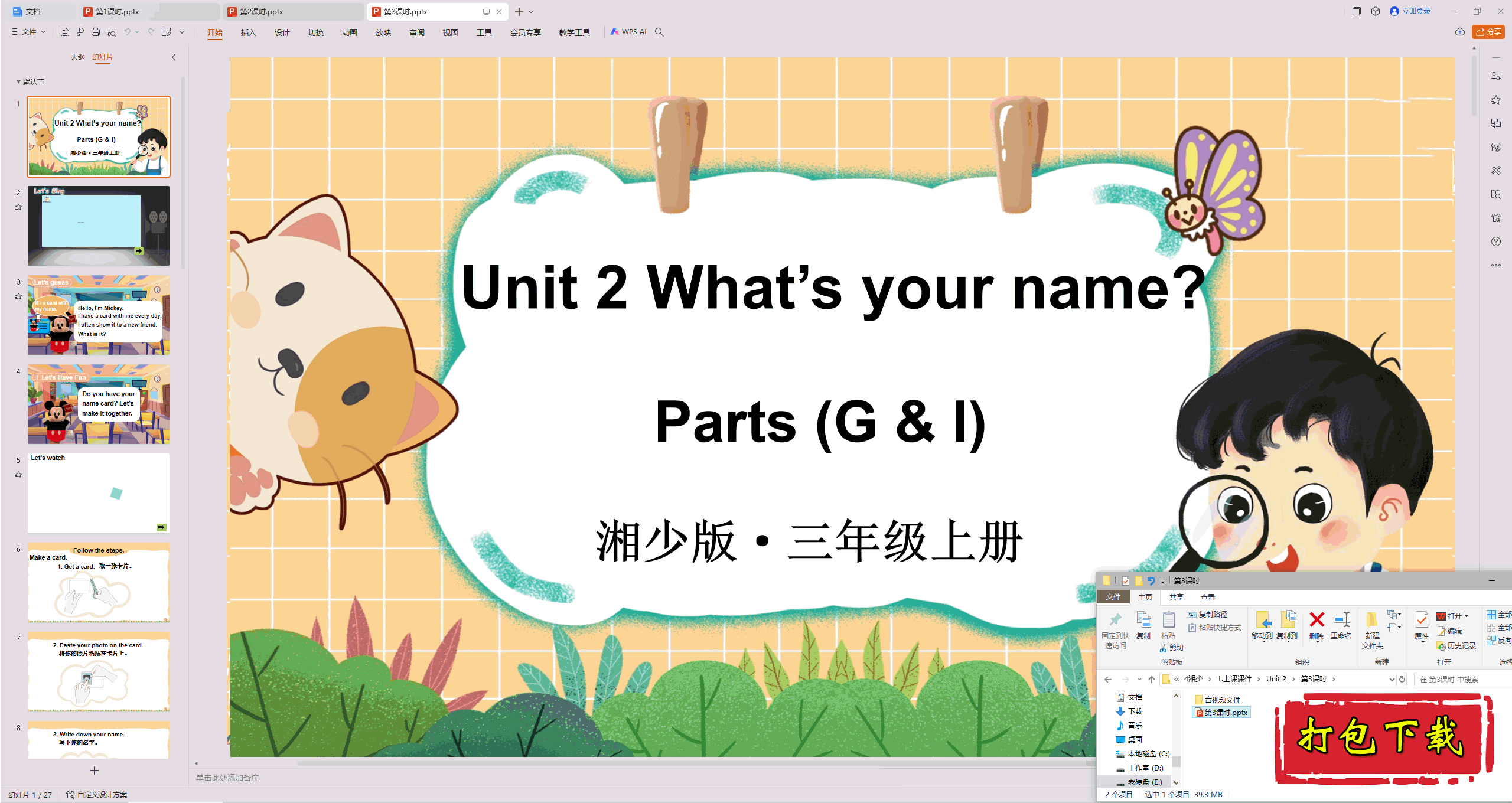Click the Explorer search box
Screen dimensions: 1512x803
point(1464,679)
